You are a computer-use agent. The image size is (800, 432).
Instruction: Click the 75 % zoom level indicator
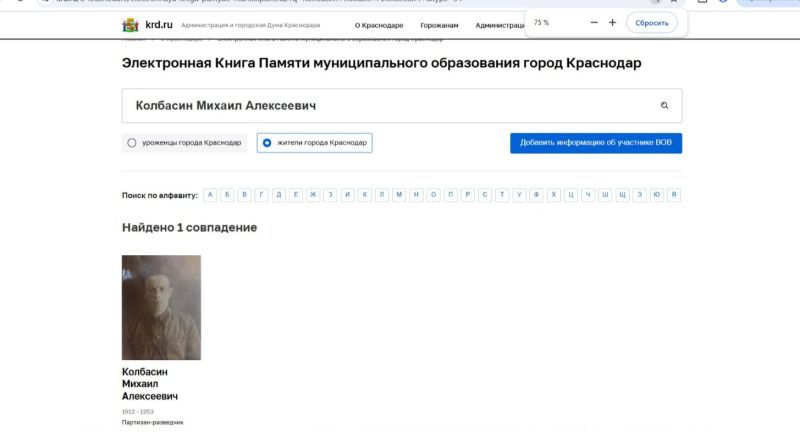pyautogui.click(x=541, y=23)
